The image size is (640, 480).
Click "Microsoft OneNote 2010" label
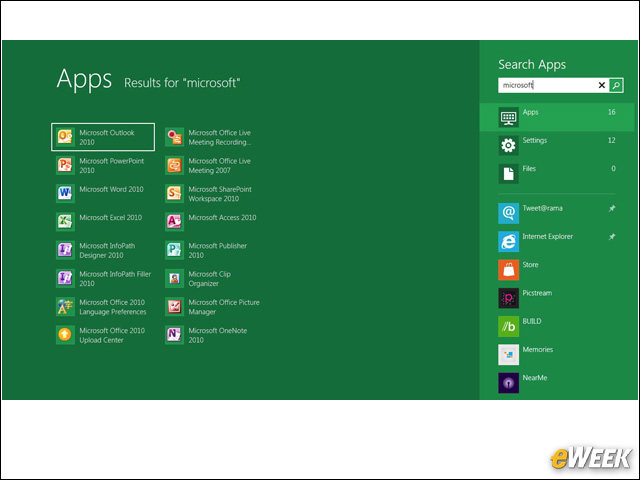point(218,335)
